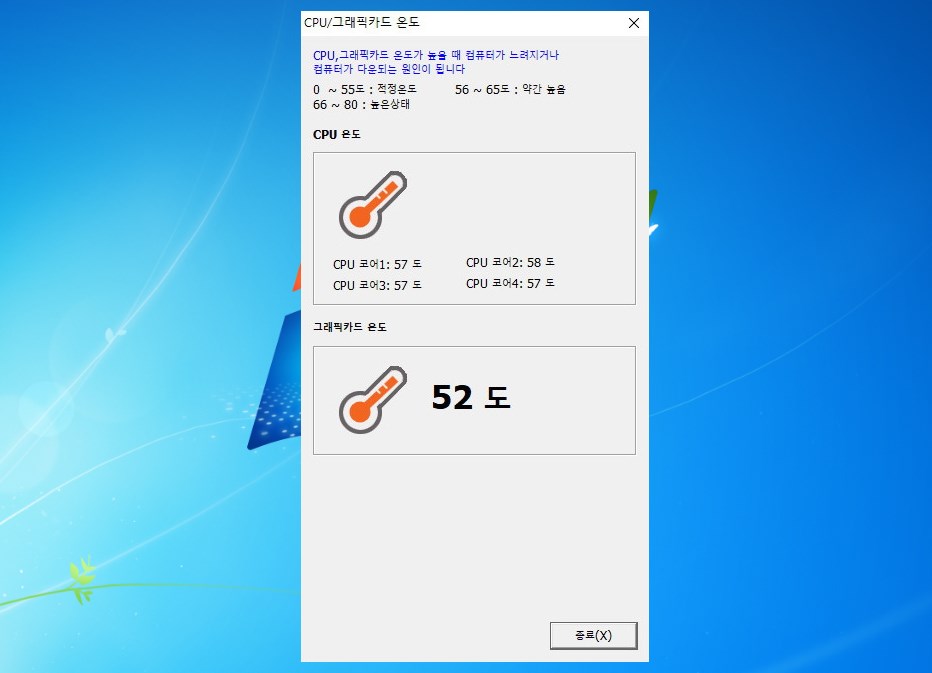Screen dimensions: 932x673
Task: Select the CPU 코어4: 57 도 reading
Action: [511, 284]
